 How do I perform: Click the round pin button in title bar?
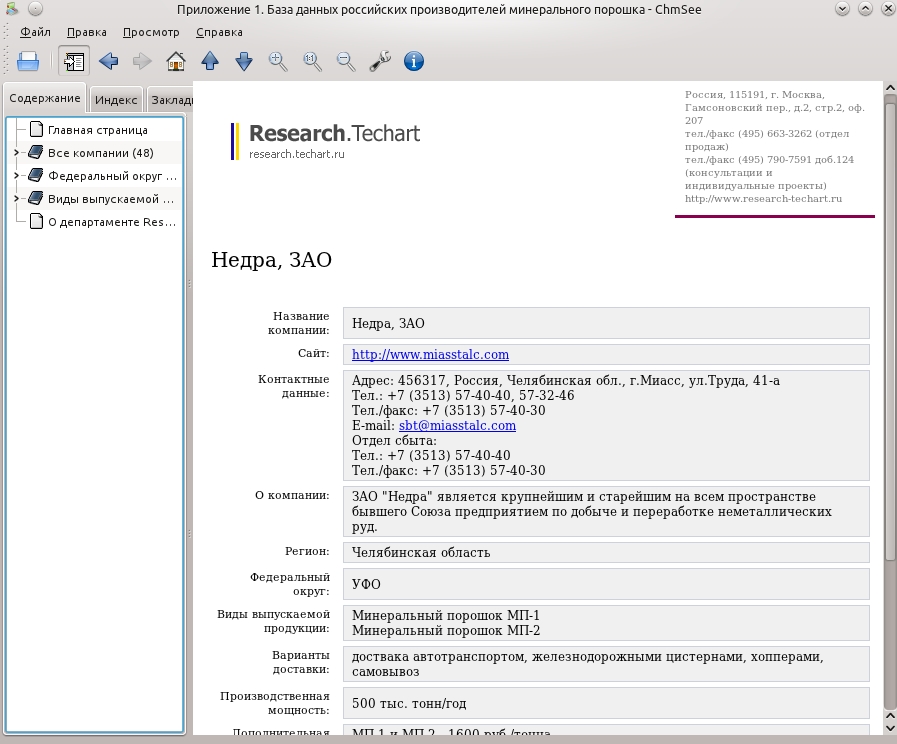pyautogui.click(x=35, y=9)
